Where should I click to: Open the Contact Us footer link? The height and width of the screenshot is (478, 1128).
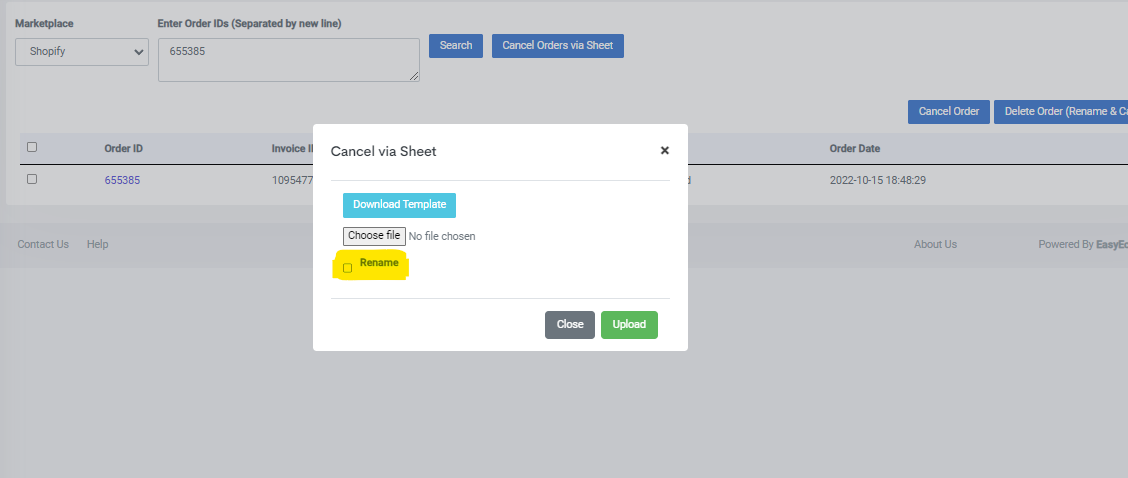coord(43,244)
